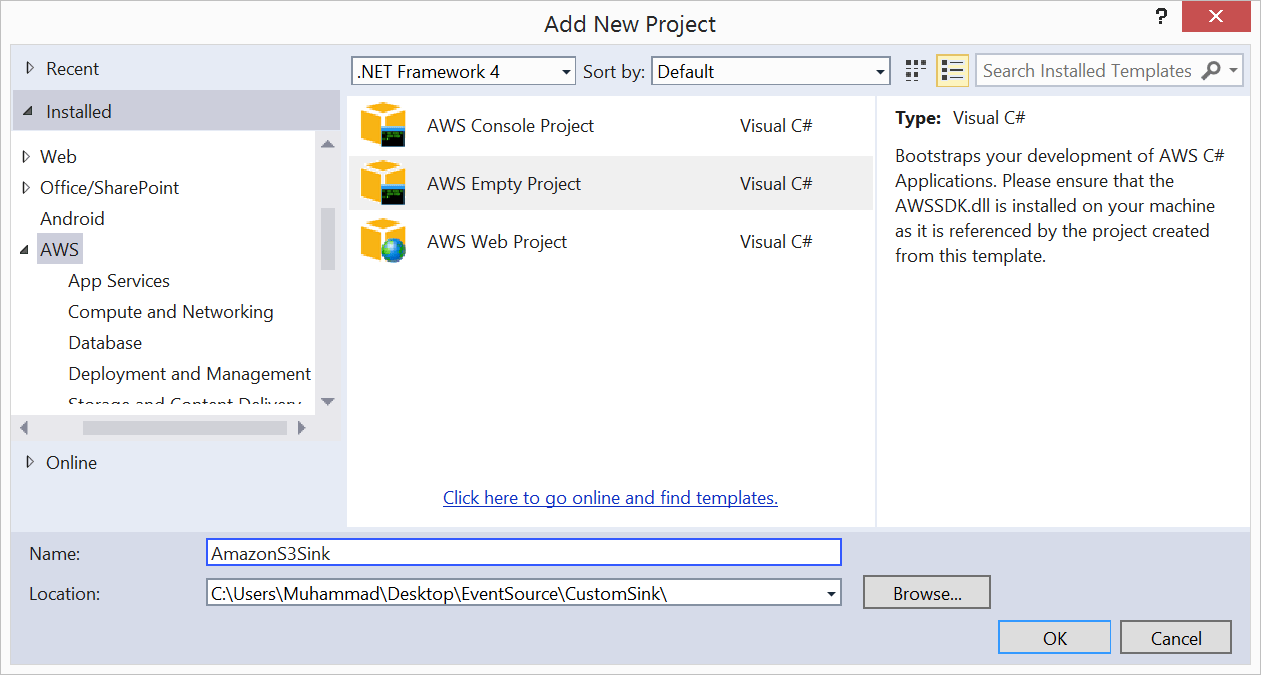Expand the Online section
This screenshot has height=675, width=1261.
click(29, 462)
